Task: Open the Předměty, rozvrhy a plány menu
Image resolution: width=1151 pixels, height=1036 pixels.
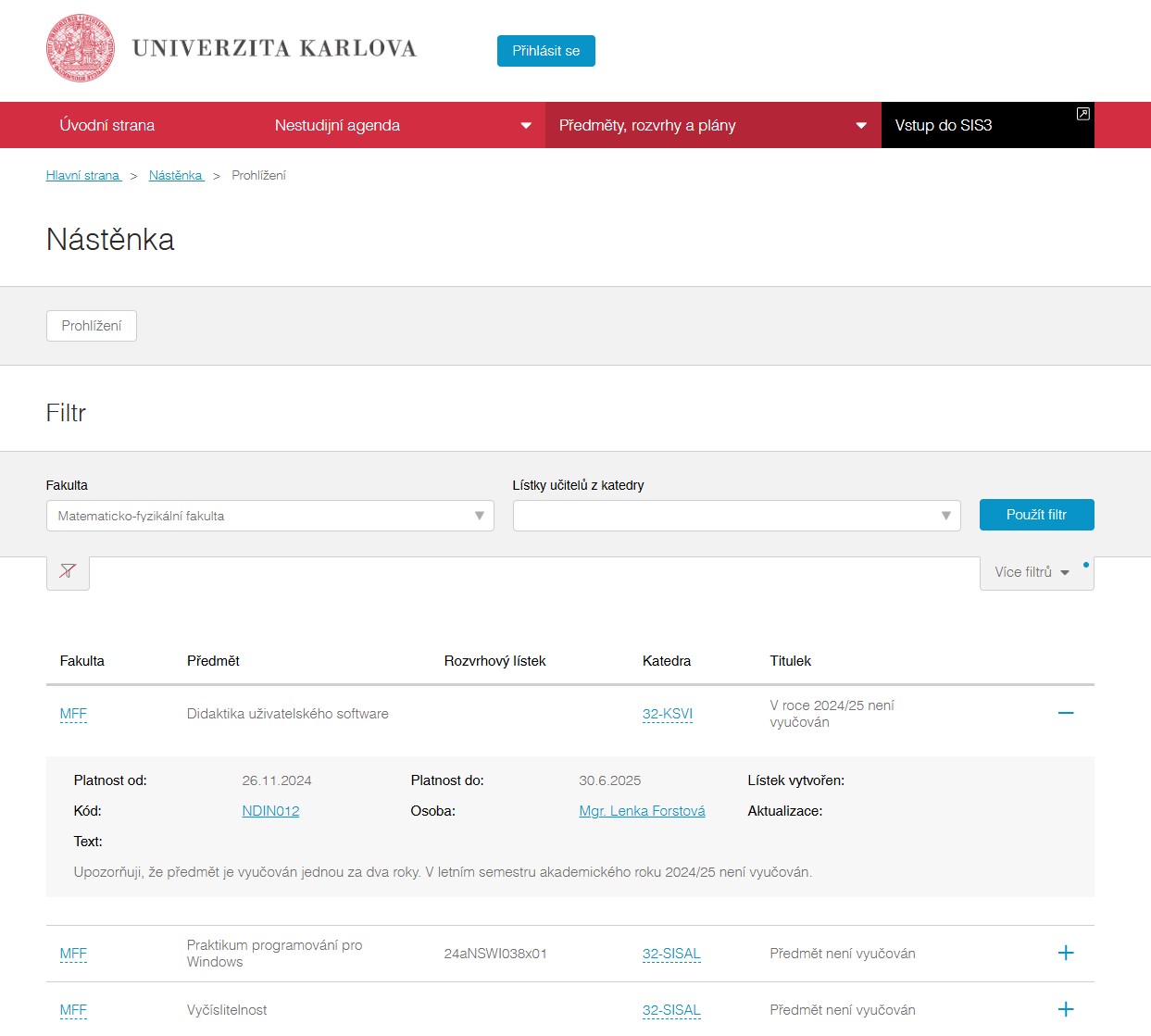Action: pyautogui.click(x=712, y=125)
